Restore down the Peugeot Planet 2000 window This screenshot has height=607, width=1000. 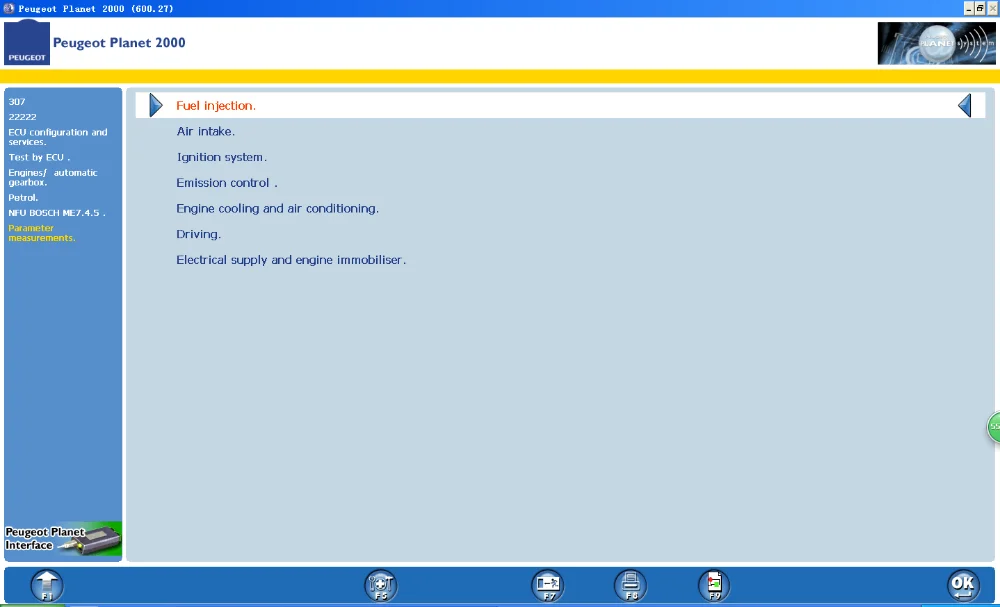click(x=980, y=8)
